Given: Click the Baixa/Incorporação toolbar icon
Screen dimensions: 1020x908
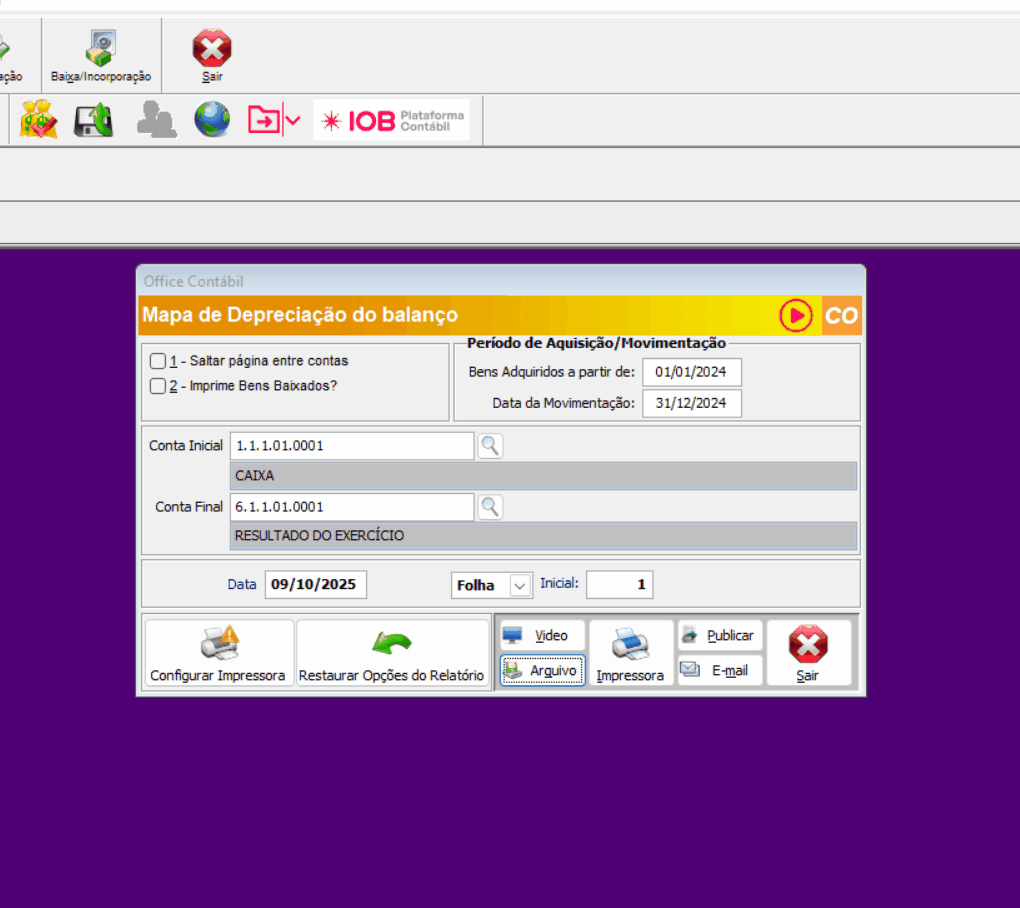Looking at the screenshot, I should 101,55.
